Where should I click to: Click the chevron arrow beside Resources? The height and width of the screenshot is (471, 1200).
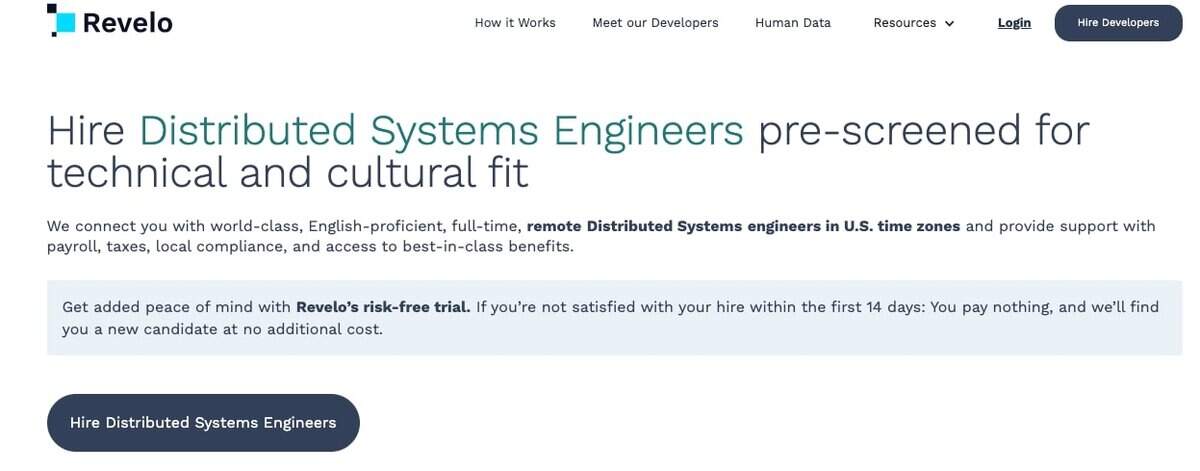click(949, 24)
